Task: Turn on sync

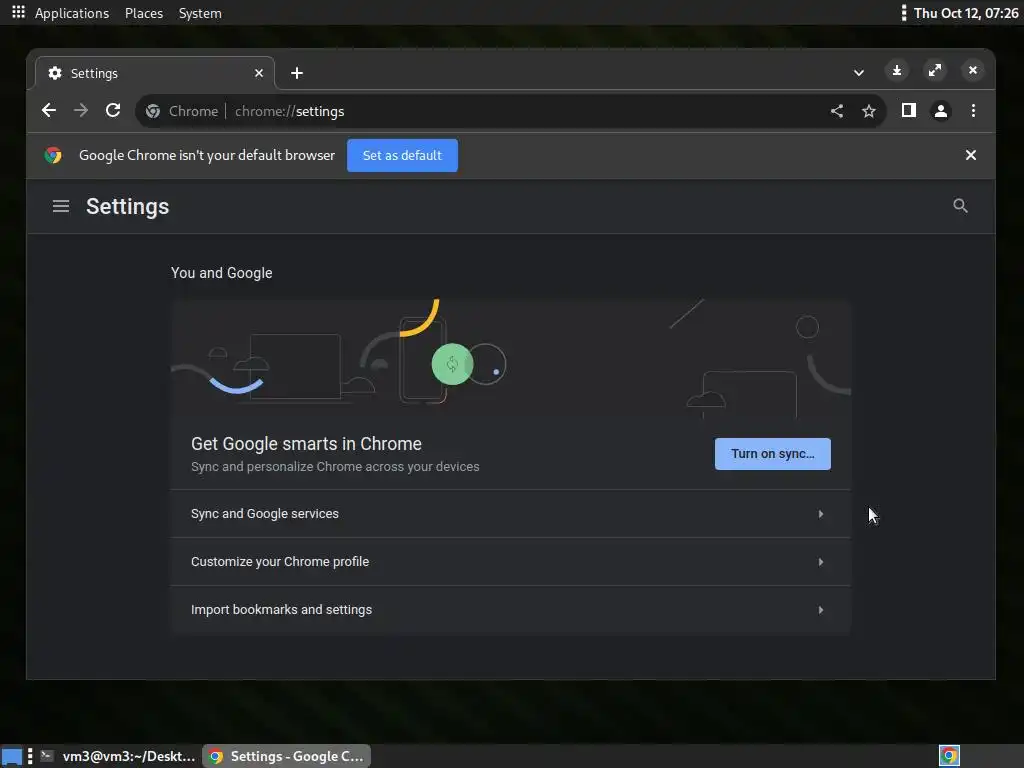Action: point(773,454)
